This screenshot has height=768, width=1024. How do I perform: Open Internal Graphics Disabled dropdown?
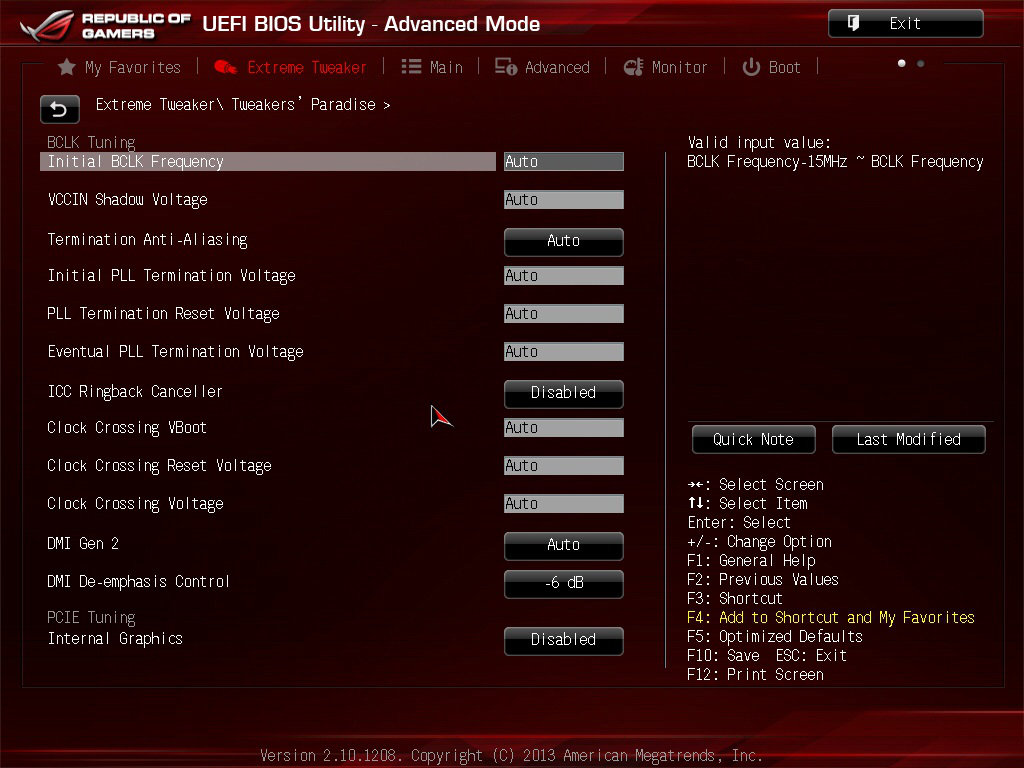click(564, 640)
